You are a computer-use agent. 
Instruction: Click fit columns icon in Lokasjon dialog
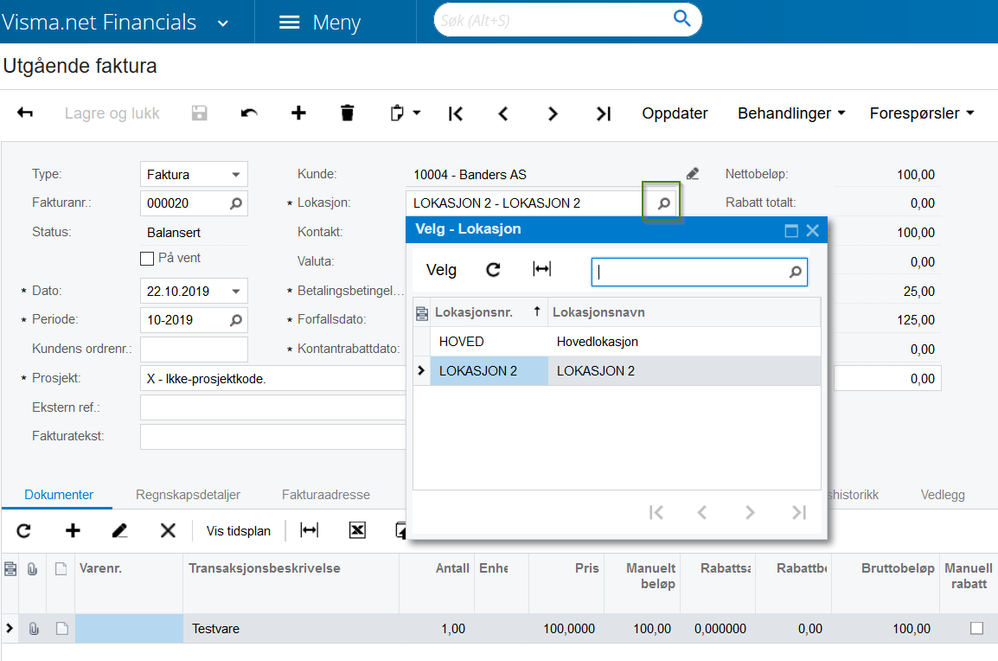(542, 270)
